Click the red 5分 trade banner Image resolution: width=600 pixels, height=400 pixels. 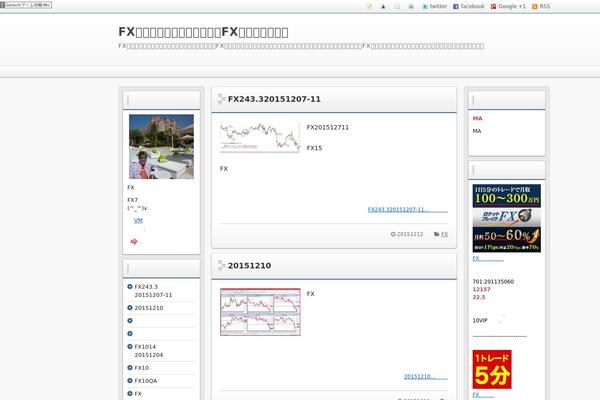tap(492, 369)
